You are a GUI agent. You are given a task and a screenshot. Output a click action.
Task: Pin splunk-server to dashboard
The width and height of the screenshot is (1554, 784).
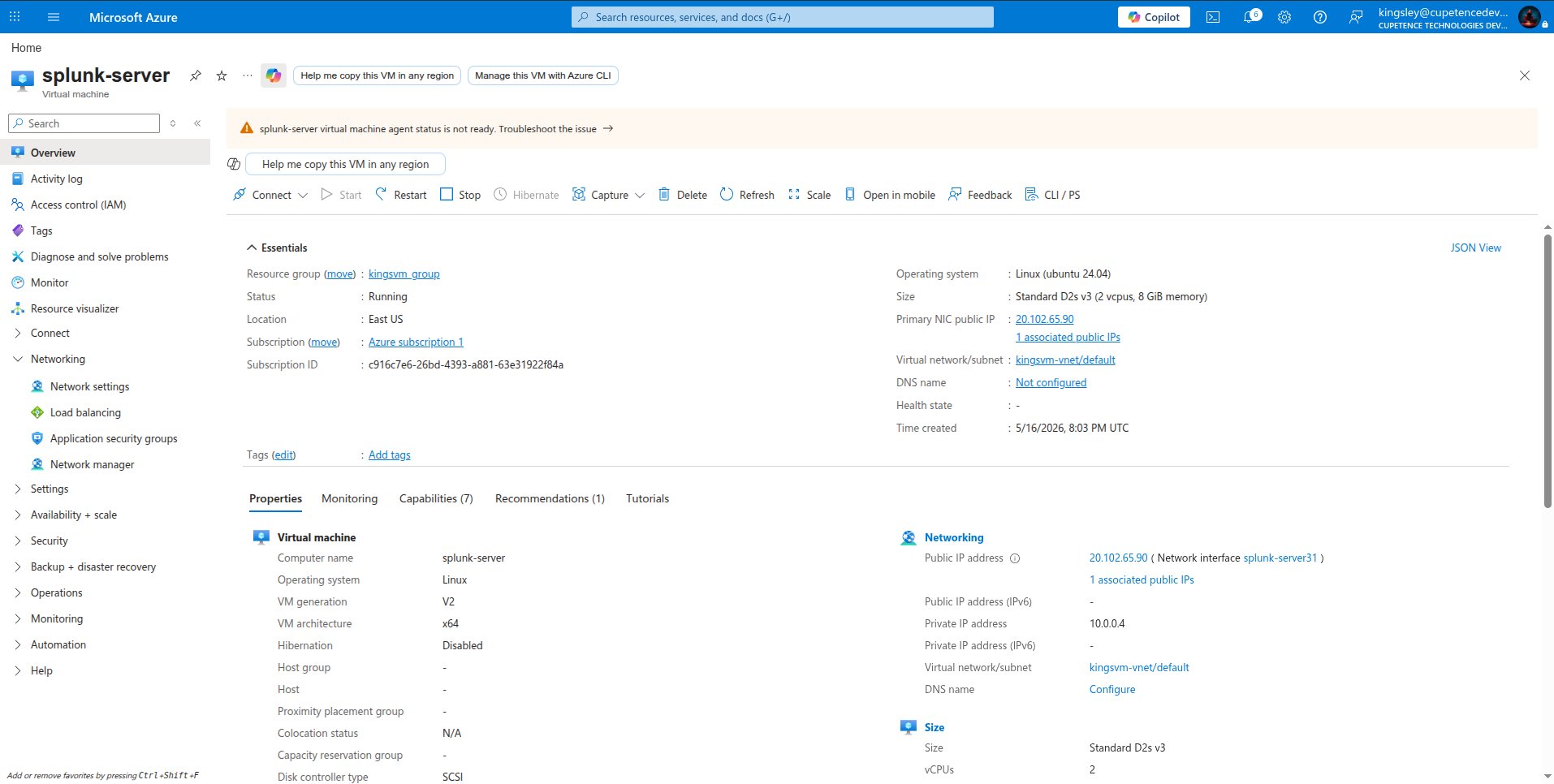(196, 75)
